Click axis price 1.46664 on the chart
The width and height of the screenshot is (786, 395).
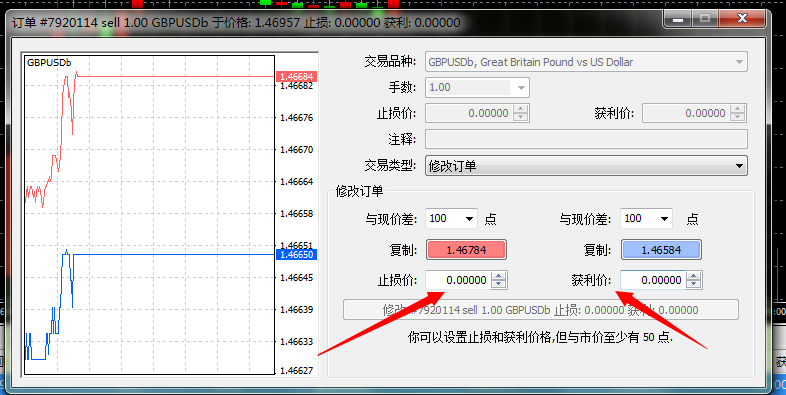tap(296, 181)
